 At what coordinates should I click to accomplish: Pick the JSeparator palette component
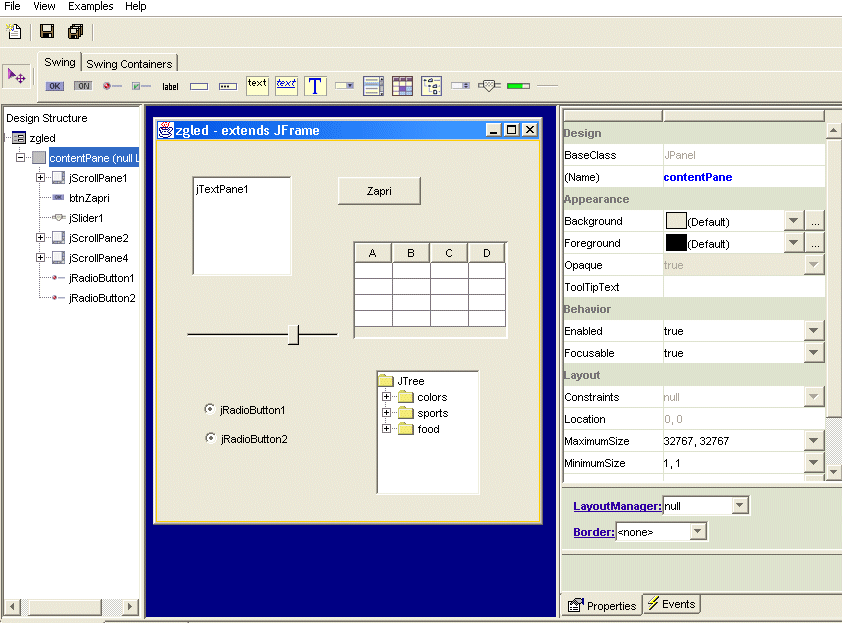pos(547,85)
